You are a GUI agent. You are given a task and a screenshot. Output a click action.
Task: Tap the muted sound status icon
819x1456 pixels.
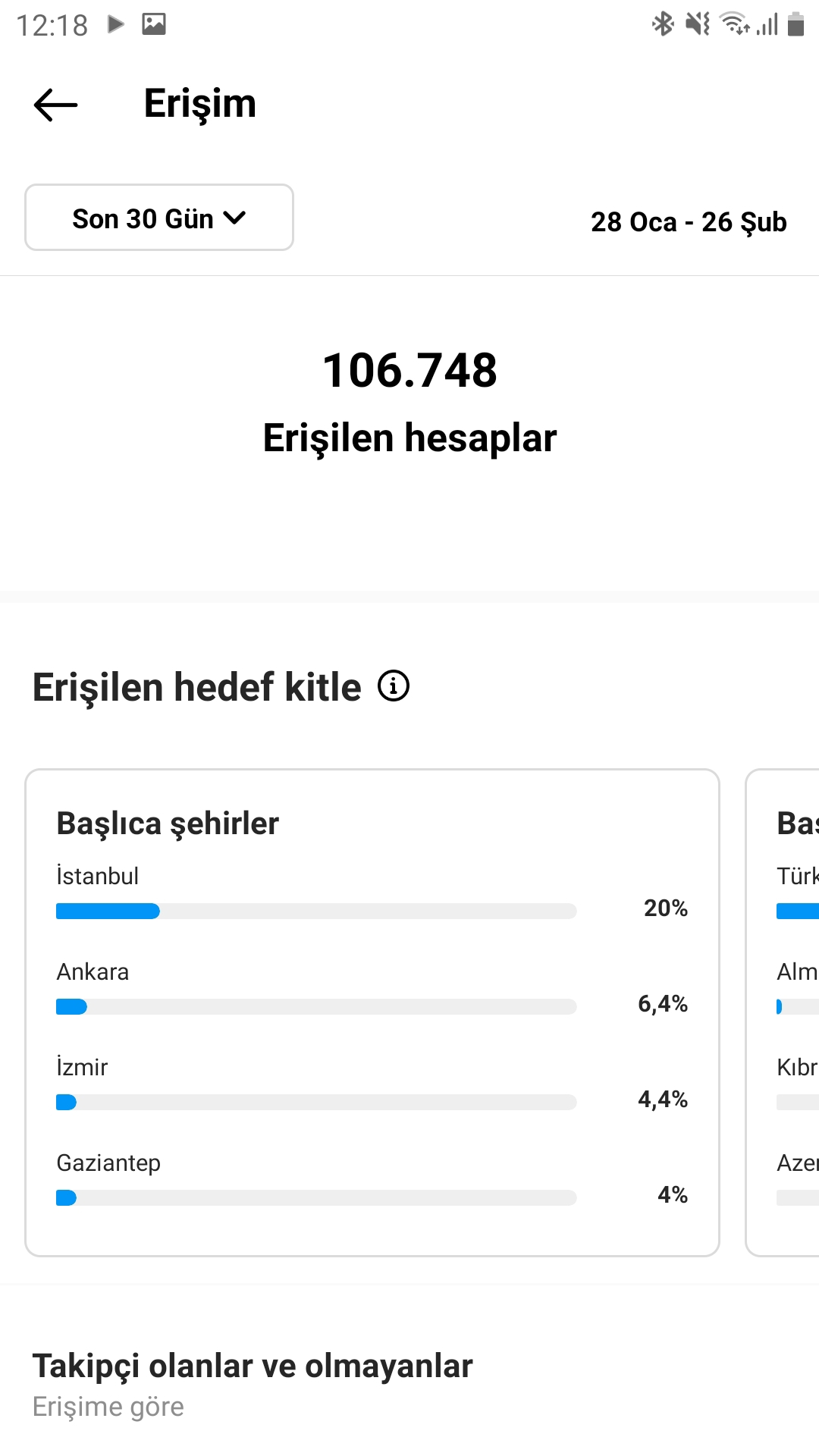click(x=698, y=24)
